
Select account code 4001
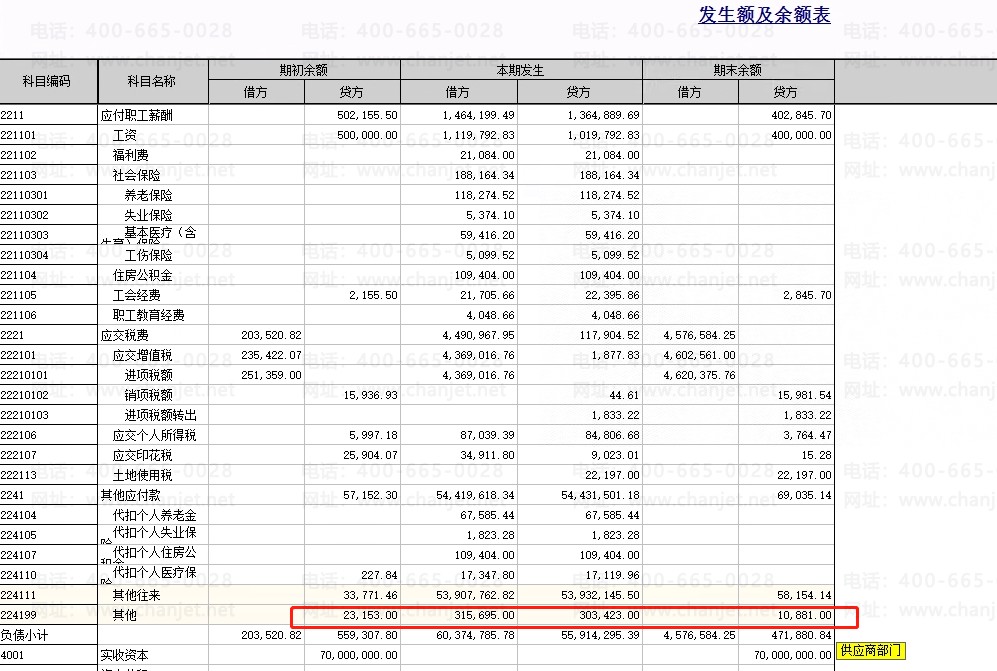12,655
